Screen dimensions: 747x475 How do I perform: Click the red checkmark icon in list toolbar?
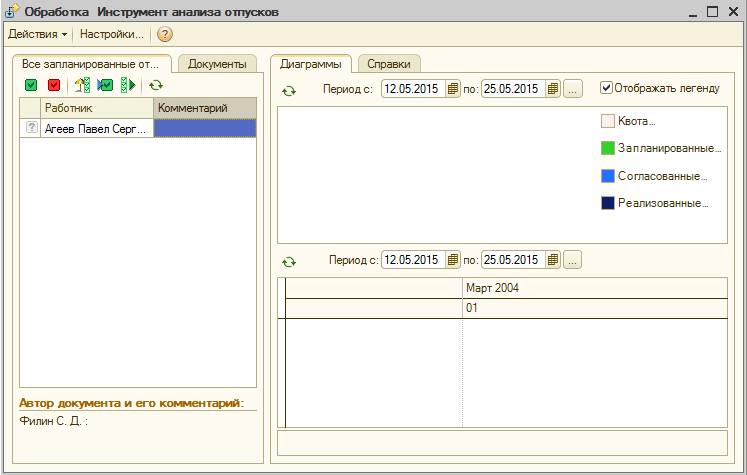(x=54, y=85)
